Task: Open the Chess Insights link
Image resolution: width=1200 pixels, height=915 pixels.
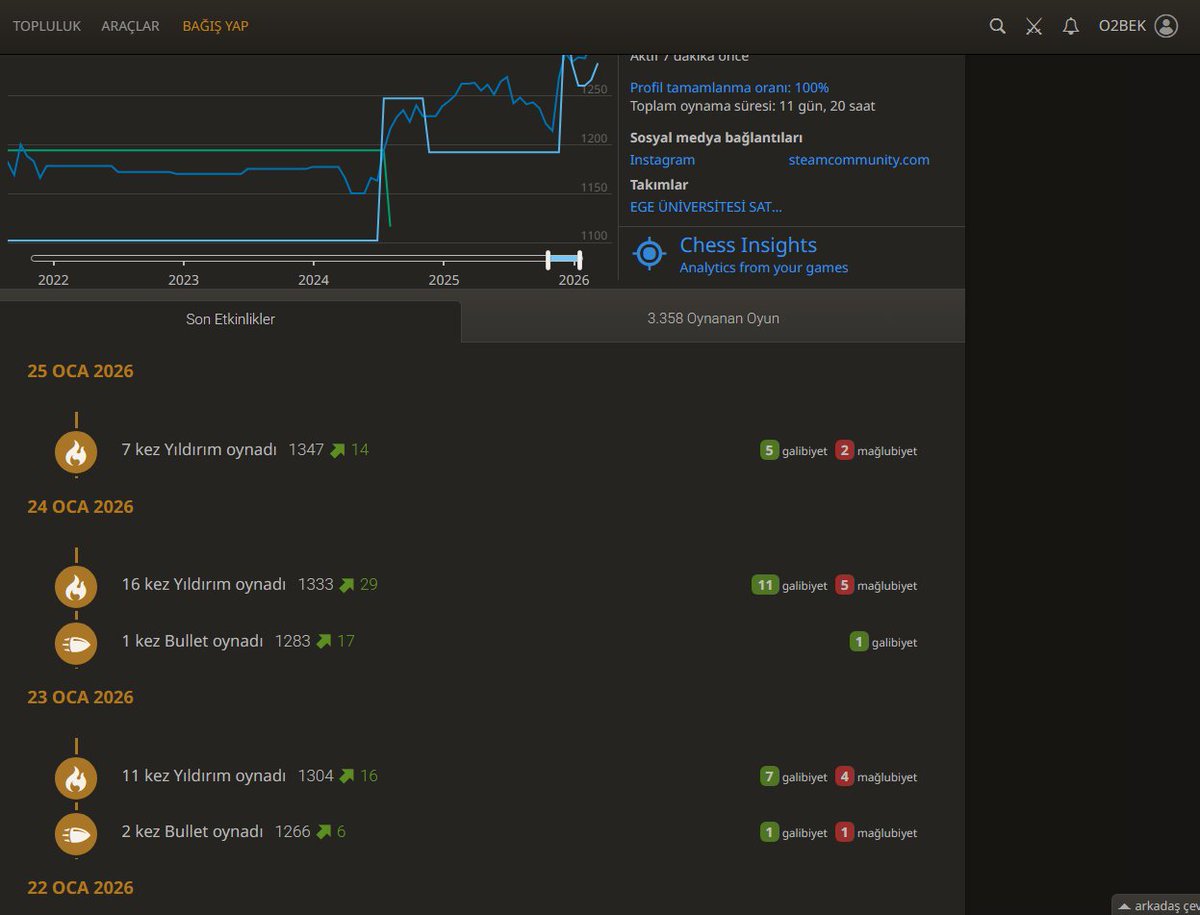Action: 748,245
